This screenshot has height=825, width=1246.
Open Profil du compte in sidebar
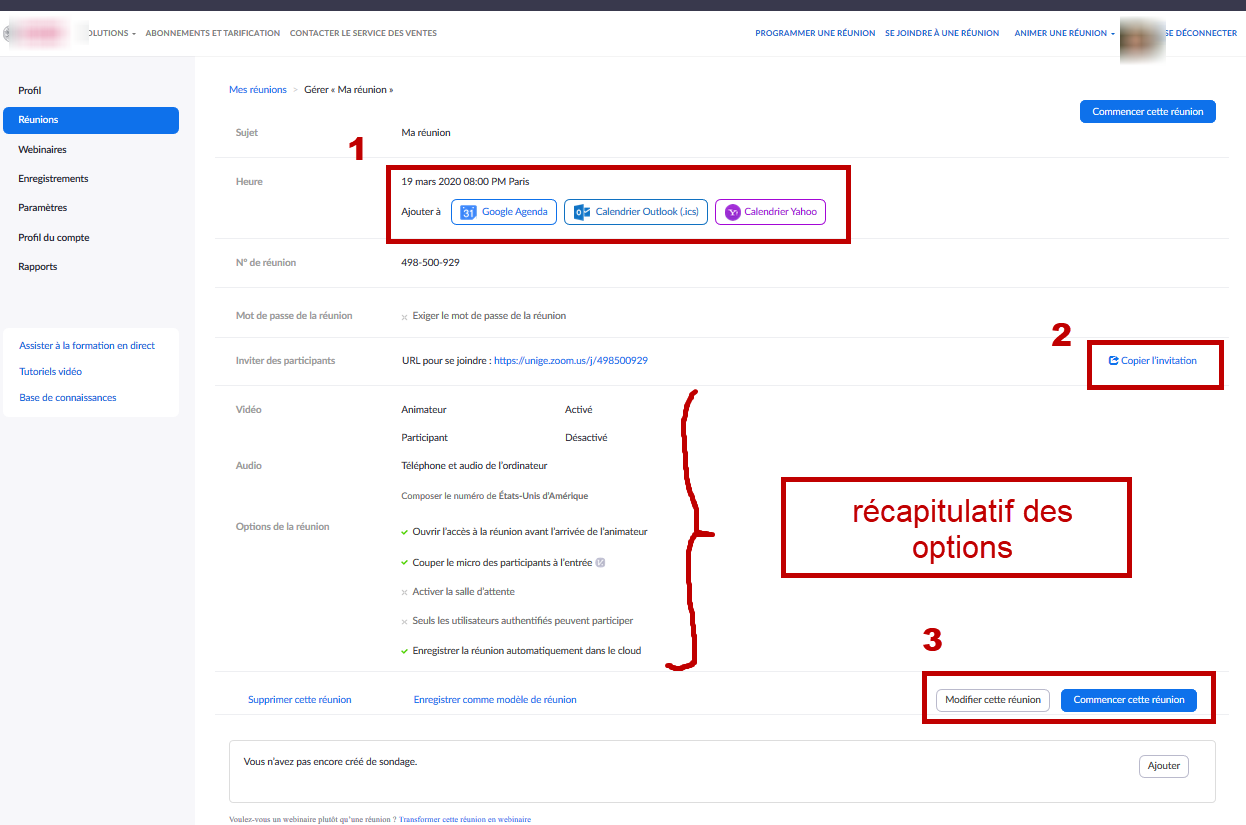point(54,238)
